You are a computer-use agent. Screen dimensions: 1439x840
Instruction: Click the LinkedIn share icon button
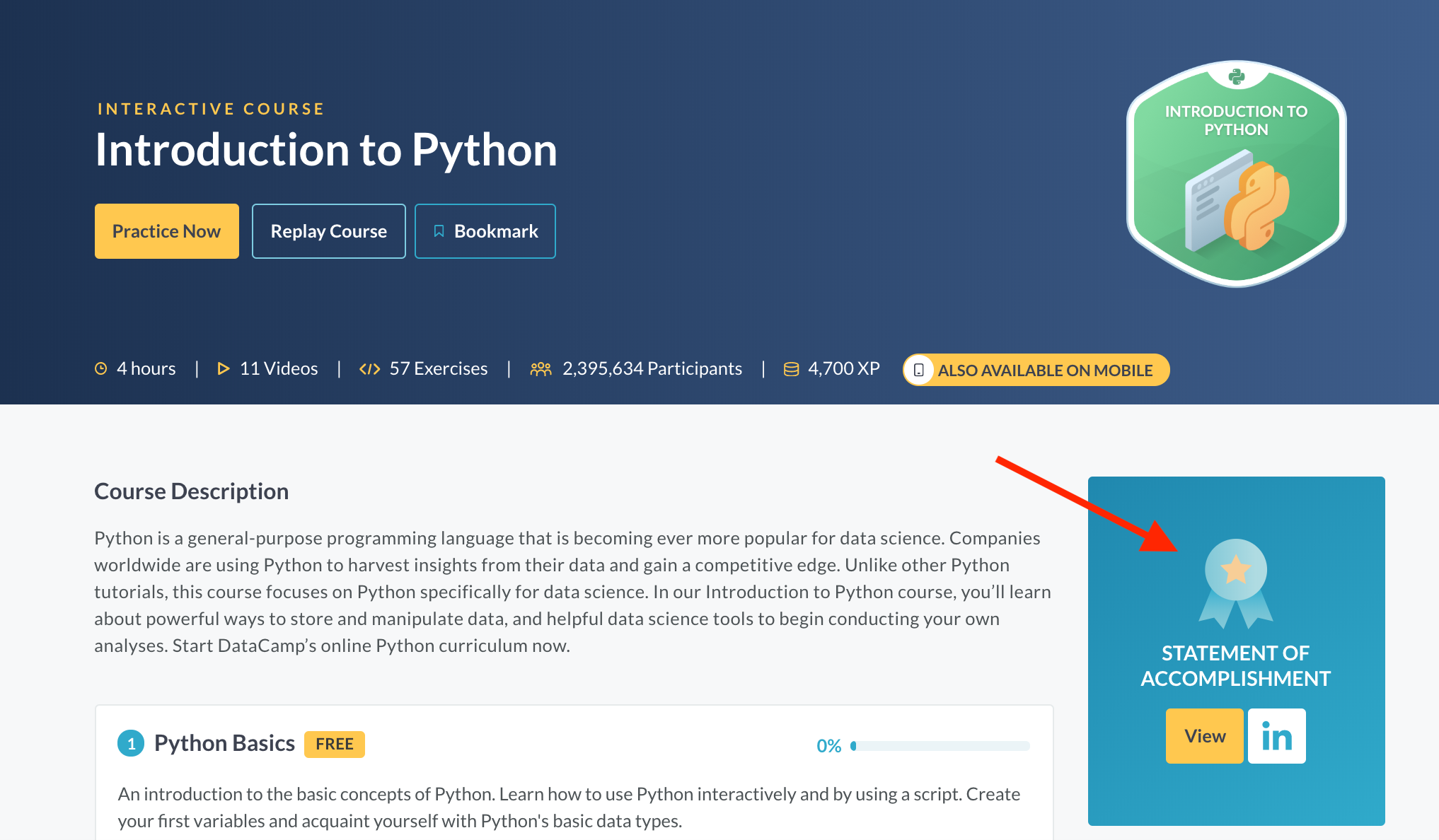1276,736
